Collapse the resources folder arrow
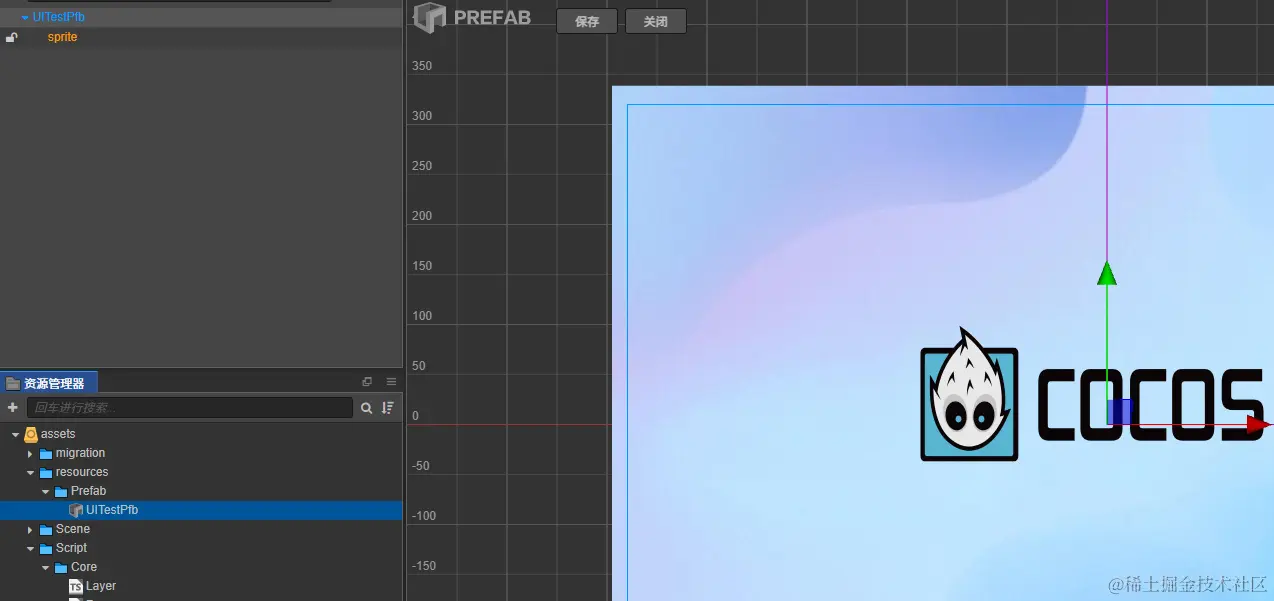 point(30,472)
